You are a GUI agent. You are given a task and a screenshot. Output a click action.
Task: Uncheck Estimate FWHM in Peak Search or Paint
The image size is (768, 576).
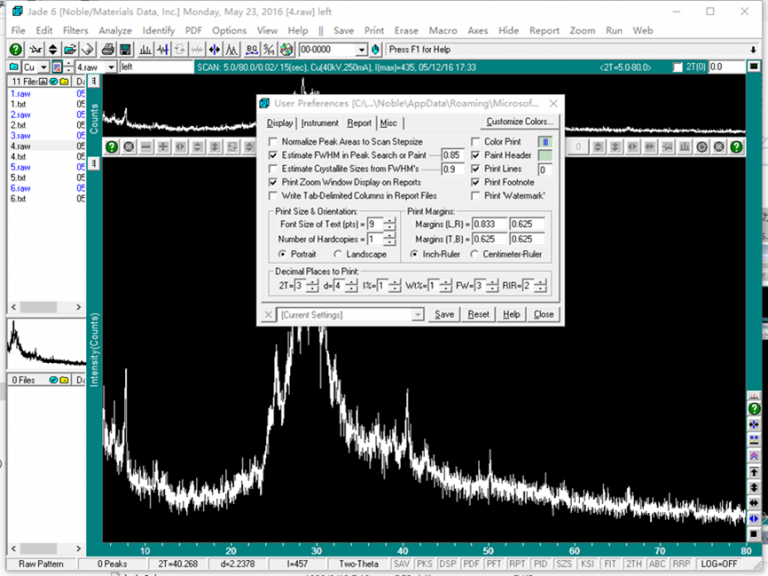click(x=273, y=155)
